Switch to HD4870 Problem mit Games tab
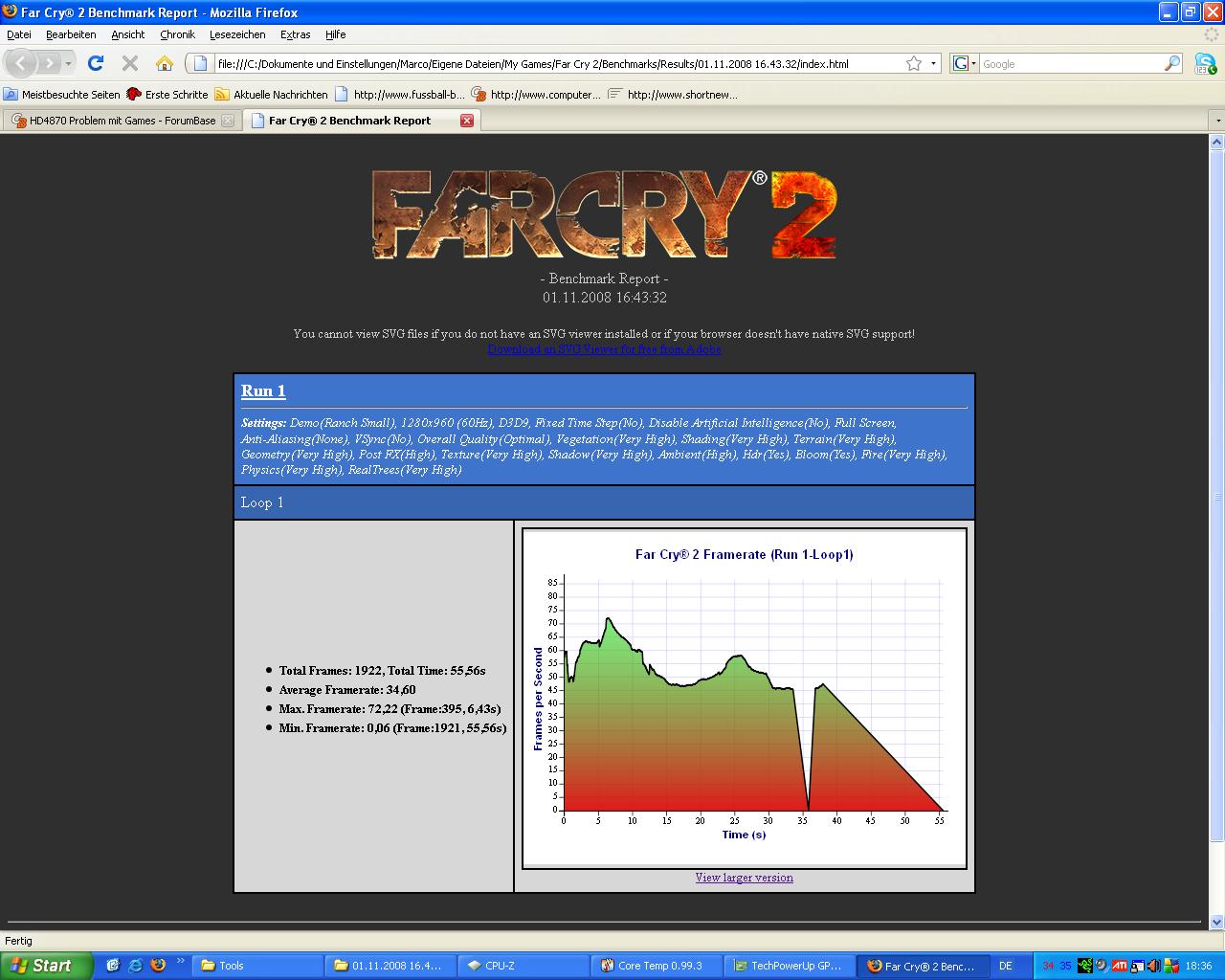Viewport: 1225px width, 980px height. [x=122, y=121]
